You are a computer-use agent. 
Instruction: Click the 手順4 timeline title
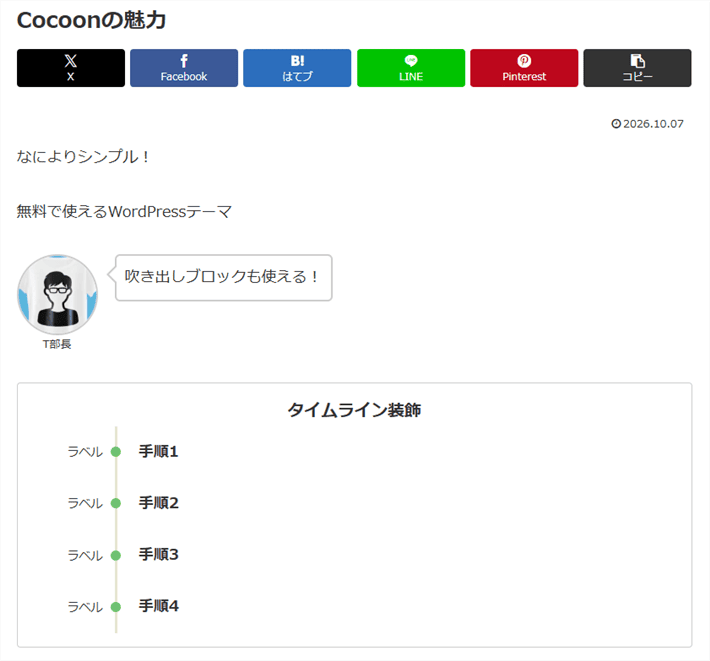(158, 606)
